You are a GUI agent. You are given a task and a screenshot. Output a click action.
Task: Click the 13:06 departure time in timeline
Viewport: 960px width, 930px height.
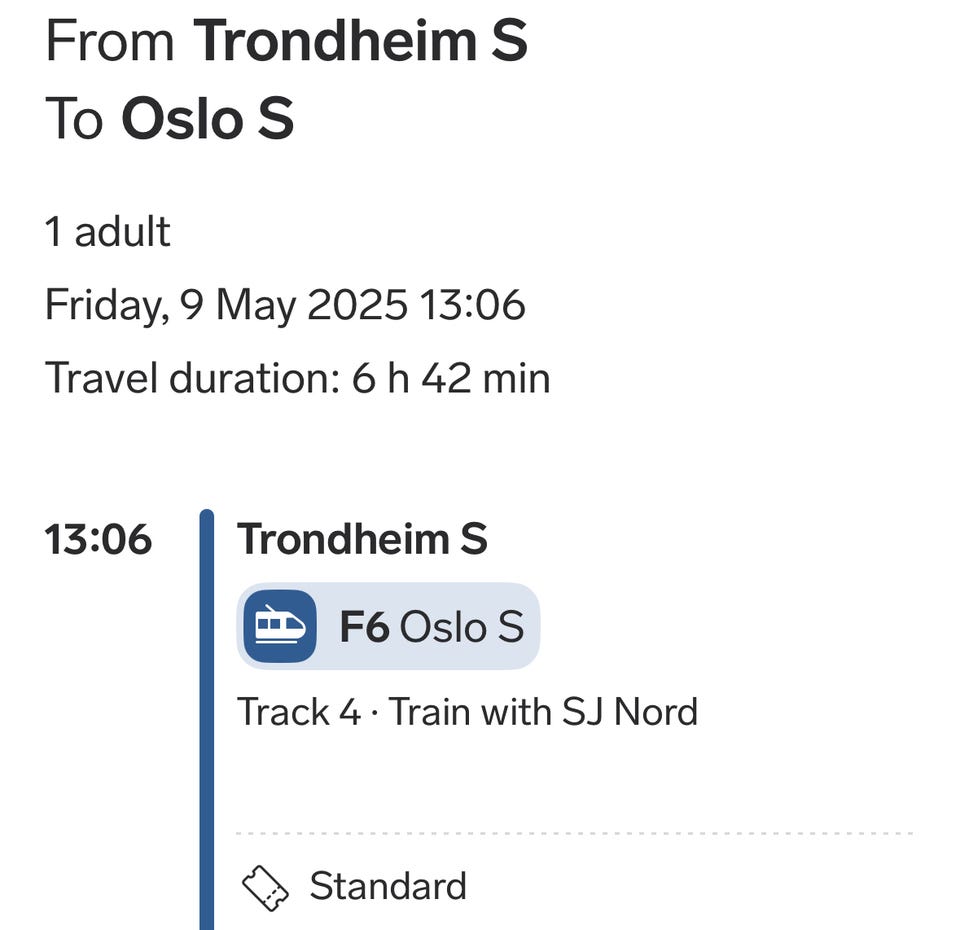98,540
